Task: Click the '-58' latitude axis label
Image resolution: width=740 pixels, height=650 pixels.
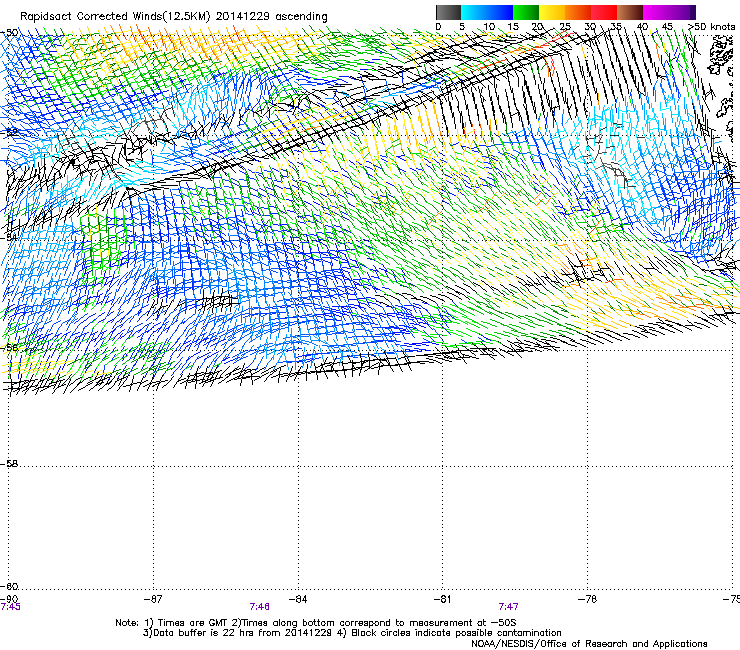Action: tap(9, 464)
